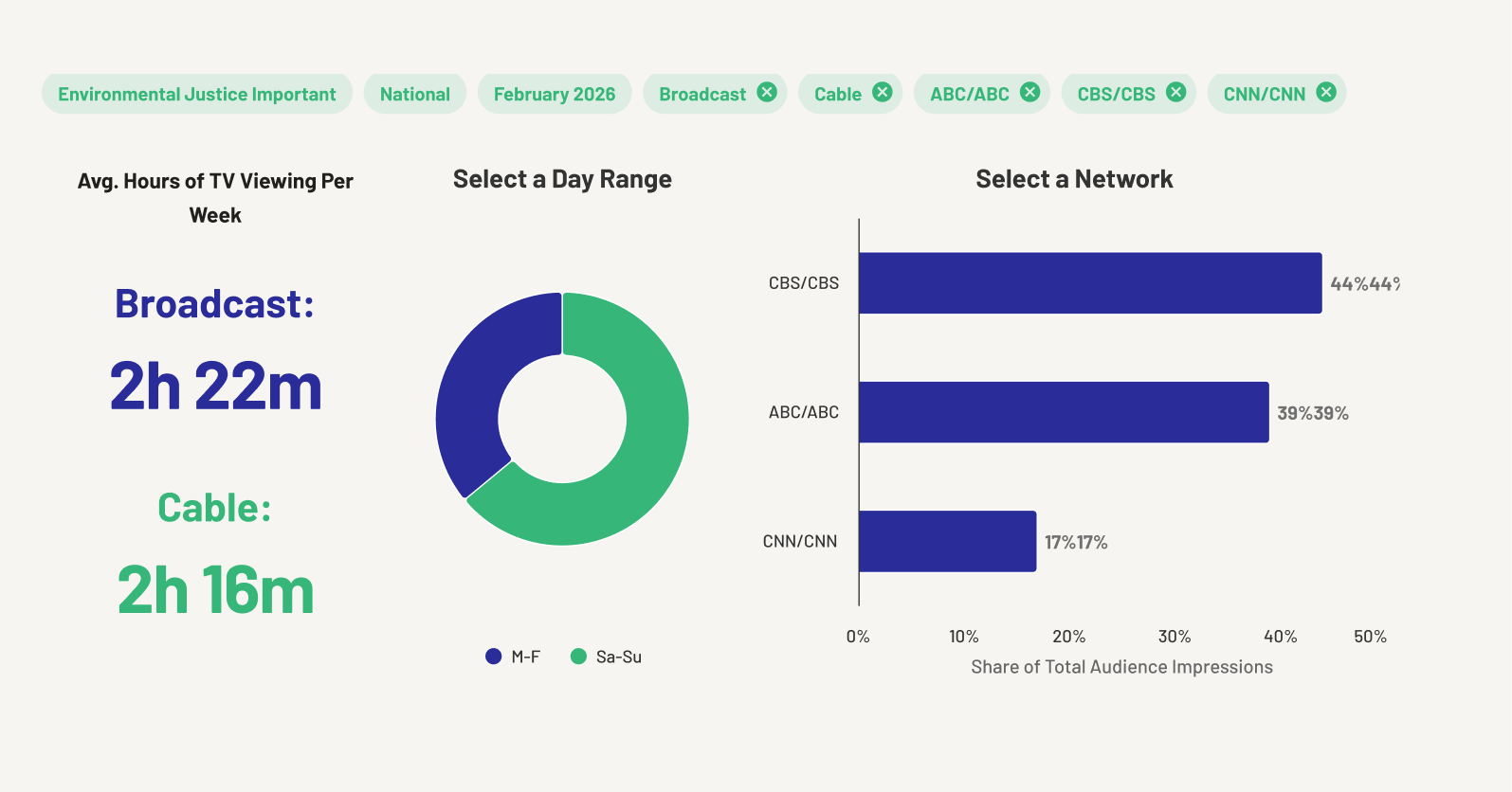
Task: Click the CNN/CNN axis label
Action: click(x=800, y=542)
